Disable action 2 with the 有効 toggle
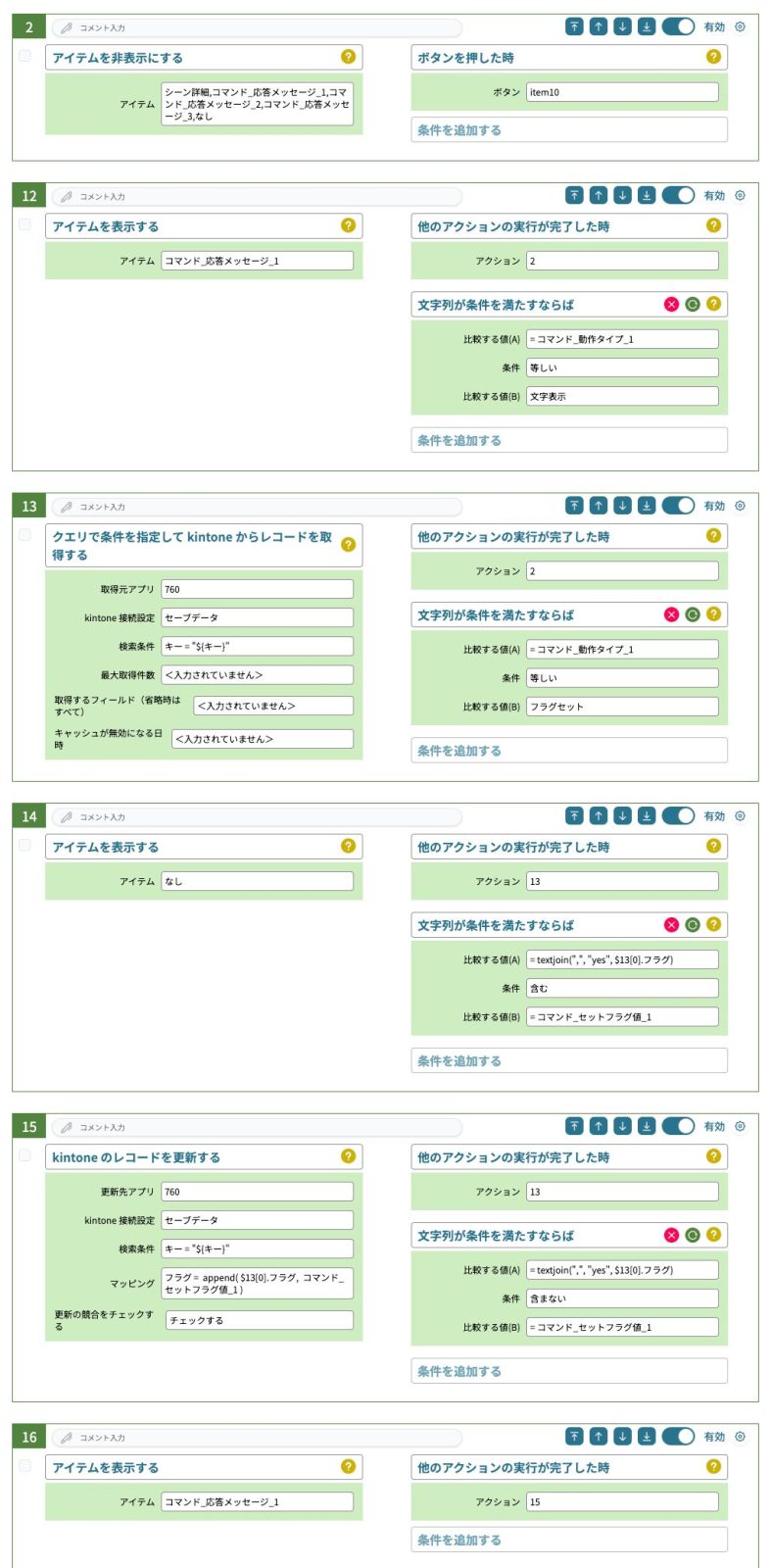This screenshot has width=771, height=1568. tap(678, 26)
